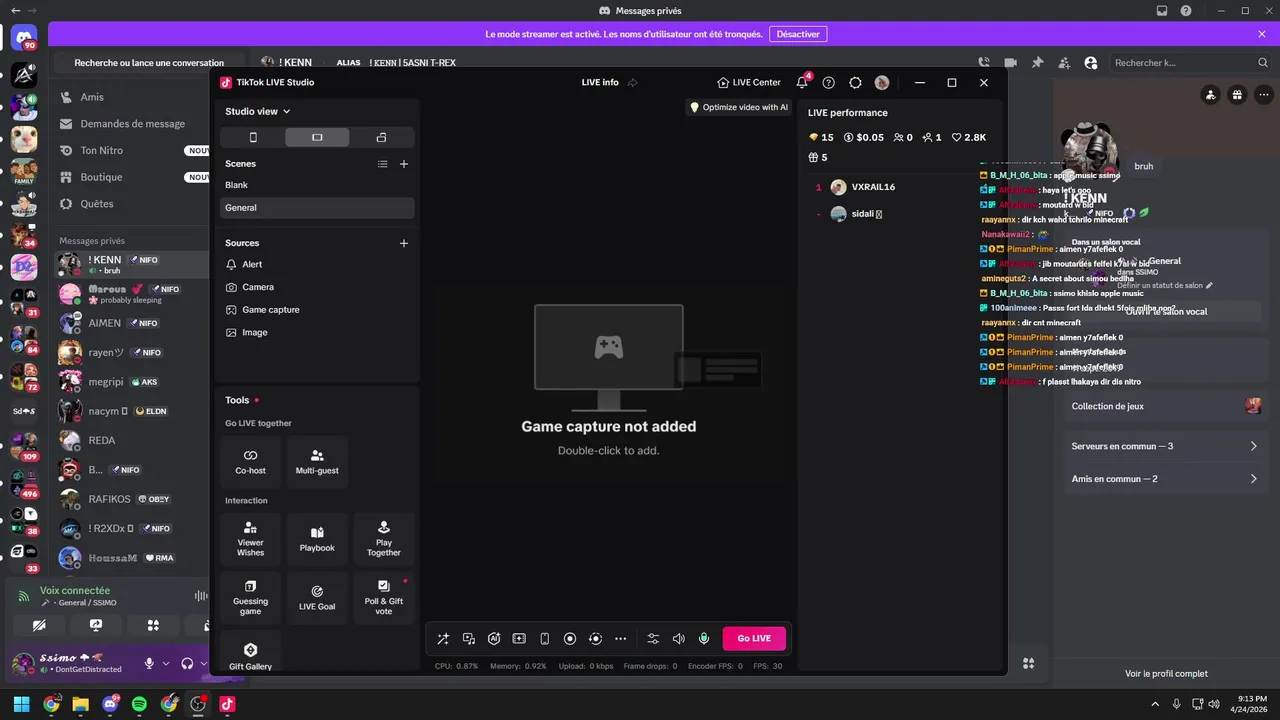1280x720 pixels.
Task: Toggle the speaker volume icon
Action: 679,638
